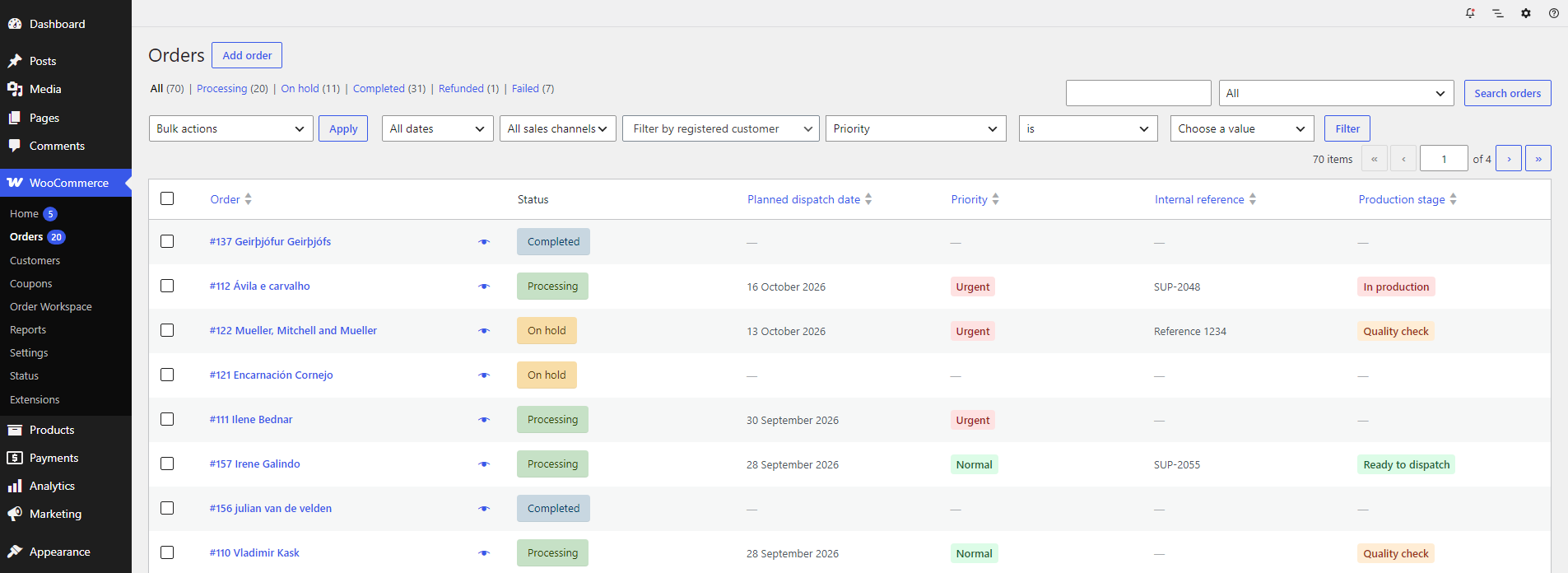
Task: Click the WooCommerce logo icon
Action: (15, 183)
